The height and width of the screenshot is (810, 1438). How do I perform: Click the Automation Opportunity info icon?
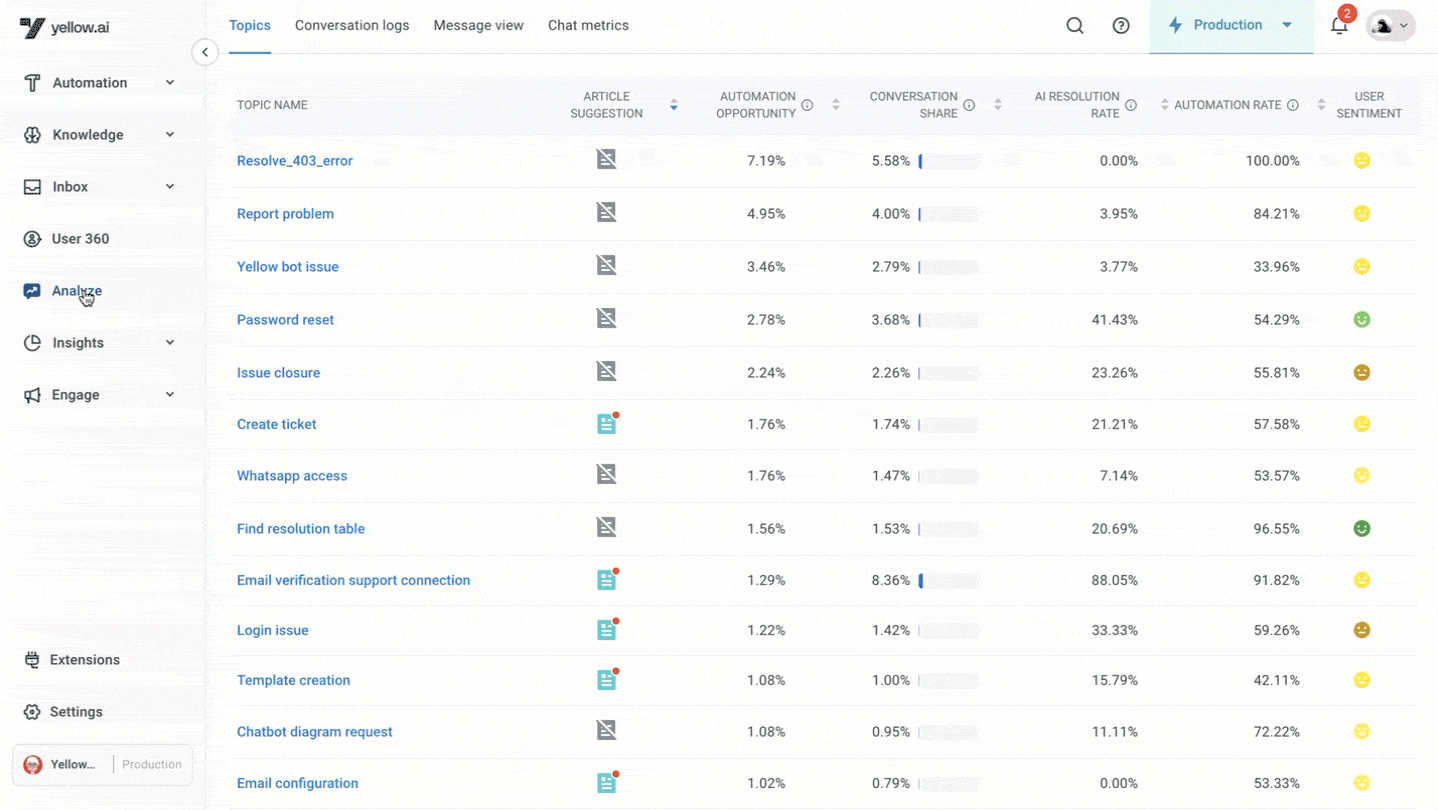coord(807,105)
